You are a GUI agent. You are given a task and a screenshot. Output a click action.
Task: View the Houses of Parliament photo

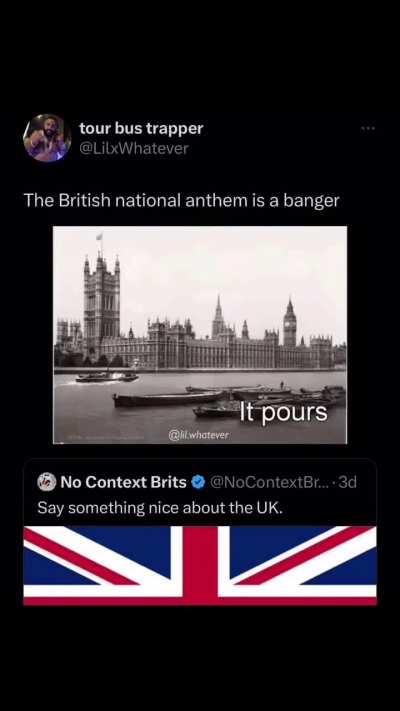point(200,335)
